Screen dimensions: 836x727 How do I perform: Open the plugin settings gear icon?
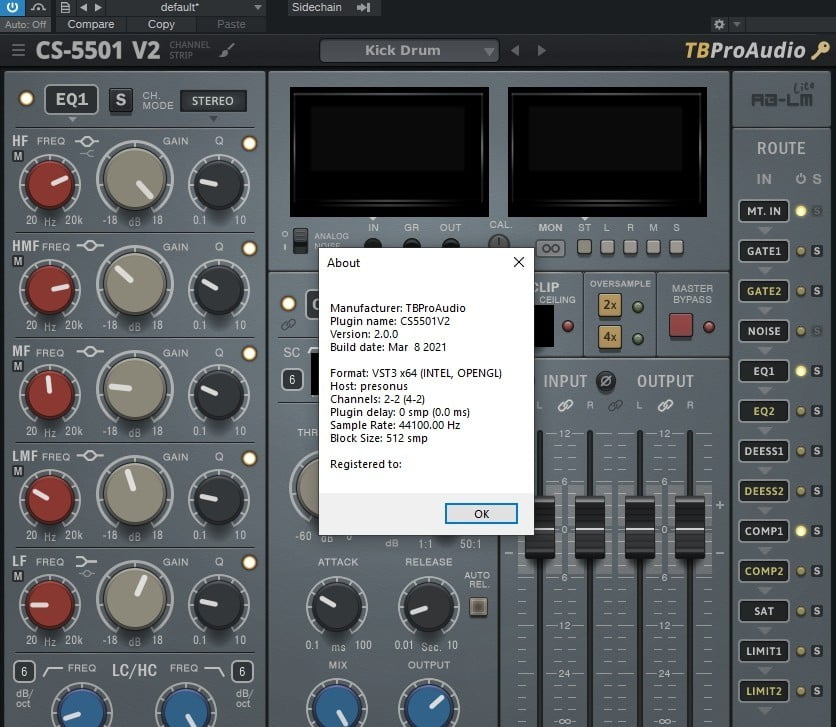click(718, 24)
